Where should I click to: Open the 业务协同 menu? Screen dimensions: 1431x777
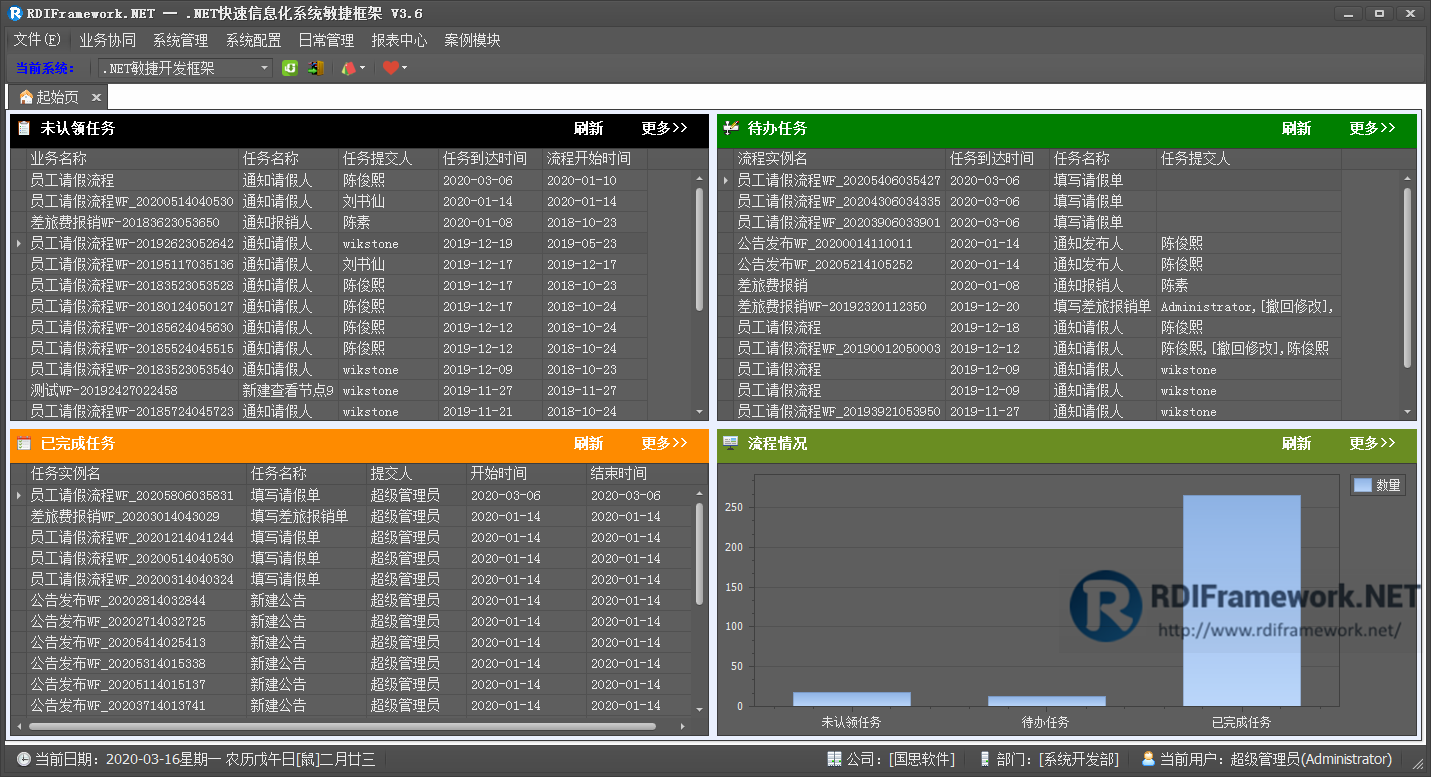tap(107, 40)
